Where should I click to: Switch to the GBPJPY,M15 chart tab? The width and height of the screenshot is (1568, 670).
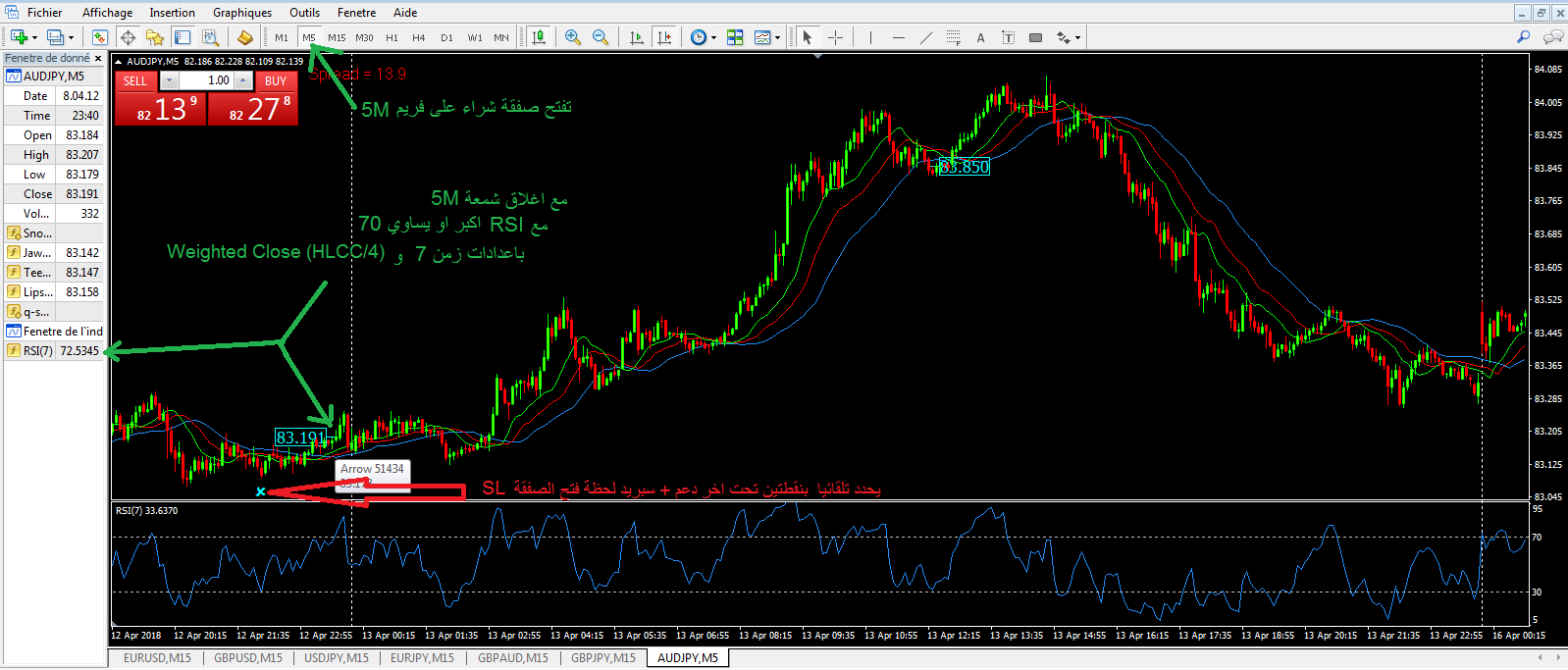click(x=602, y=658)
